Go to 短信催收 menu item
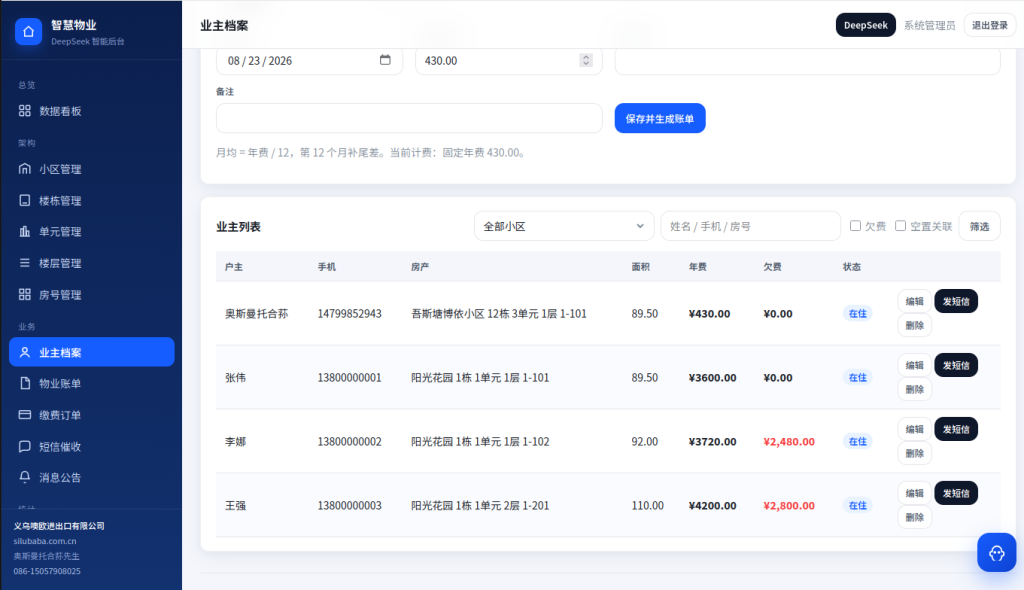This screenshot has width=1024, height=590. click(x=91, y=446)
